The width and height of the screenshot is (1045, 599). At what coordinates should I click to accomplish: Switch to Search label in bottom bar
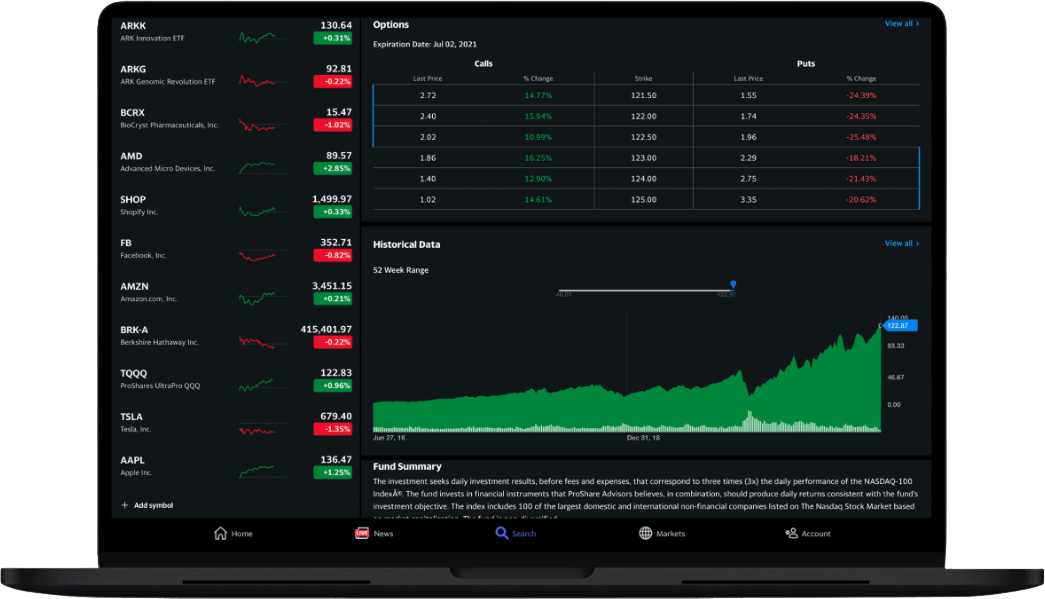click(524, 534)
